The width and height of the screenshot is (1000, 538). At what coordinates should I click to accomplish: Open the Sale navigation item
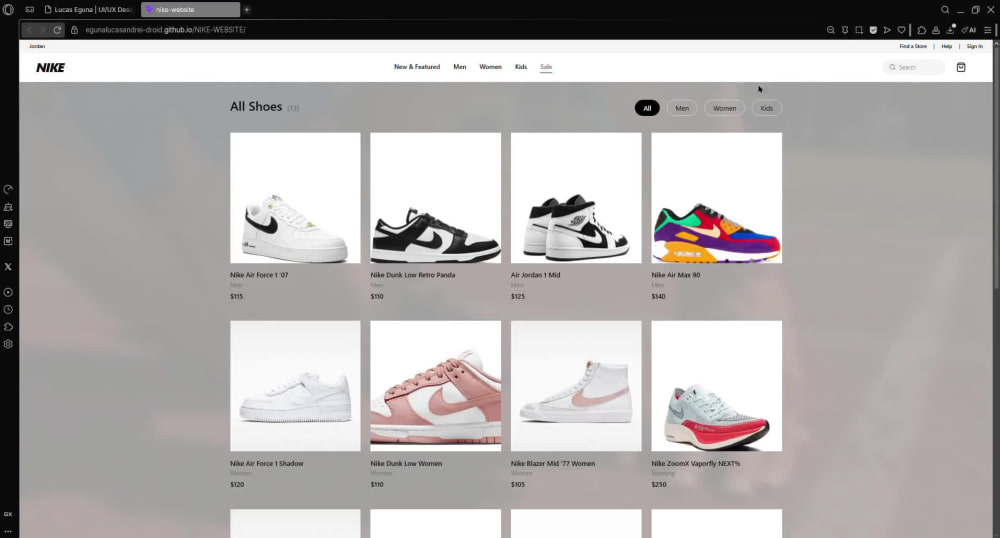(x=546, y=67)
